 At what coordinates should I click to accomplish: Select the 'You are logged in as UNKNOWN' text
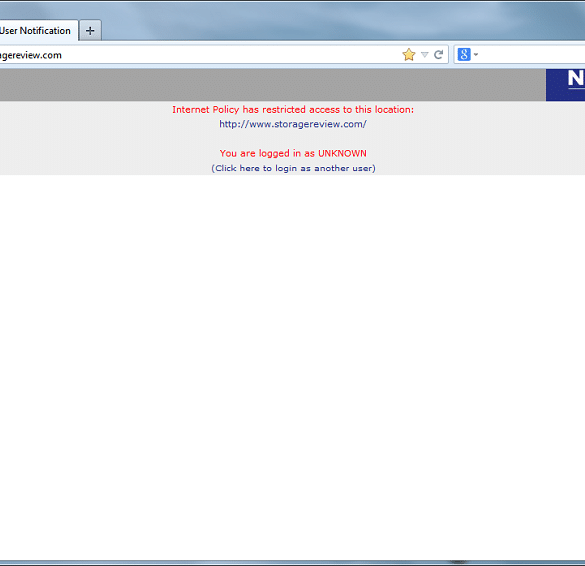293,153
